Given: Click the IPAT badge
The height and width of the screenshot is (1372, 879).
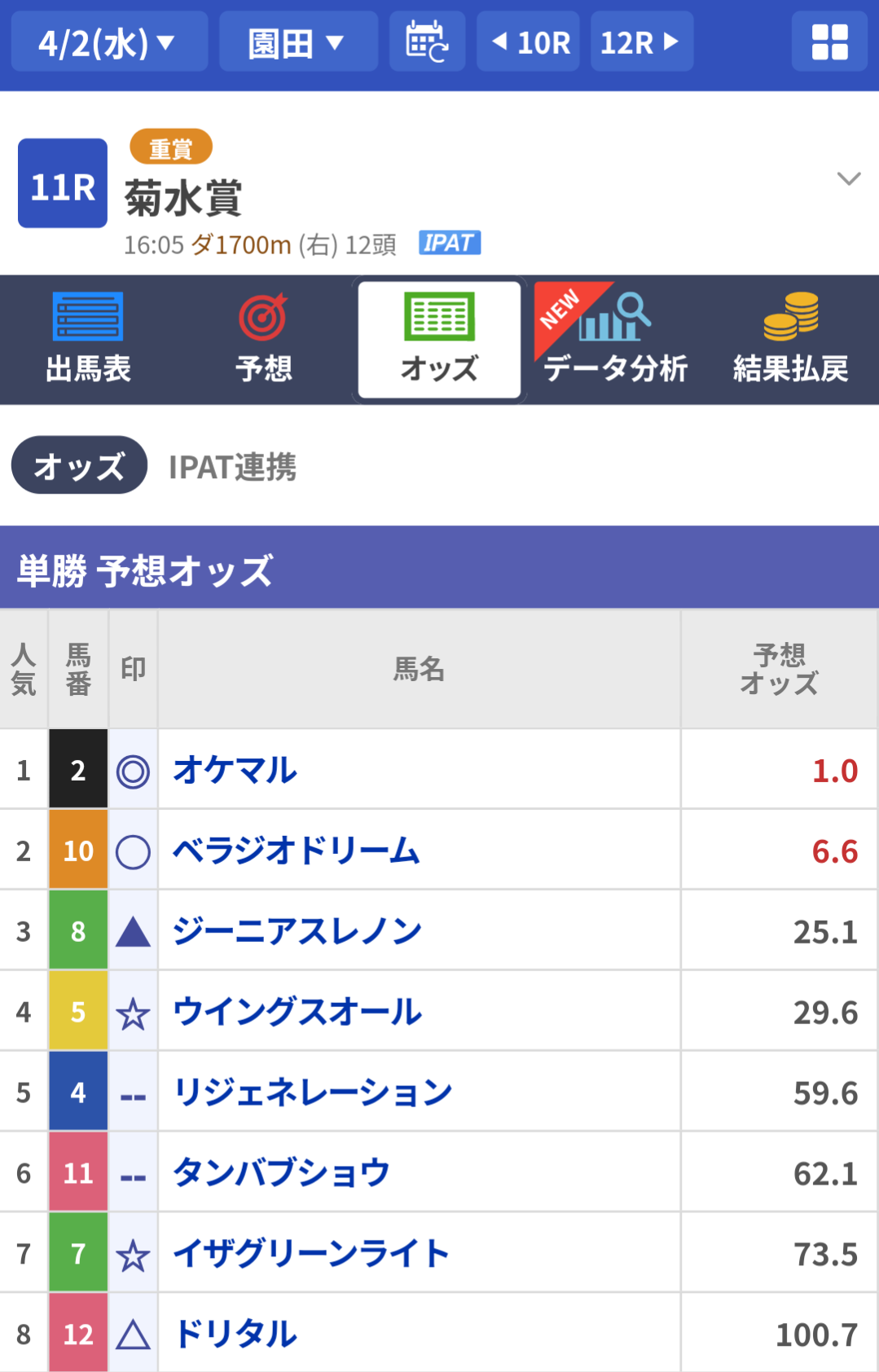Looking at the screenshot, I should [450, 243].
